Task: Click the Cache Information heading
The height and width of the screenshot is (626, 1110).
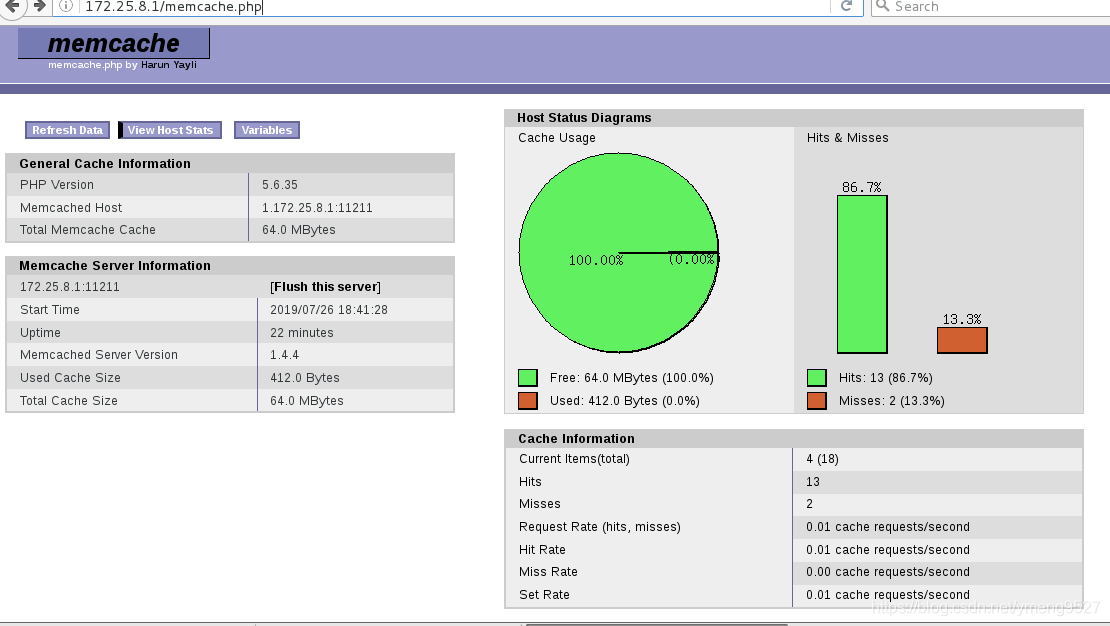Action: (576, 438)
